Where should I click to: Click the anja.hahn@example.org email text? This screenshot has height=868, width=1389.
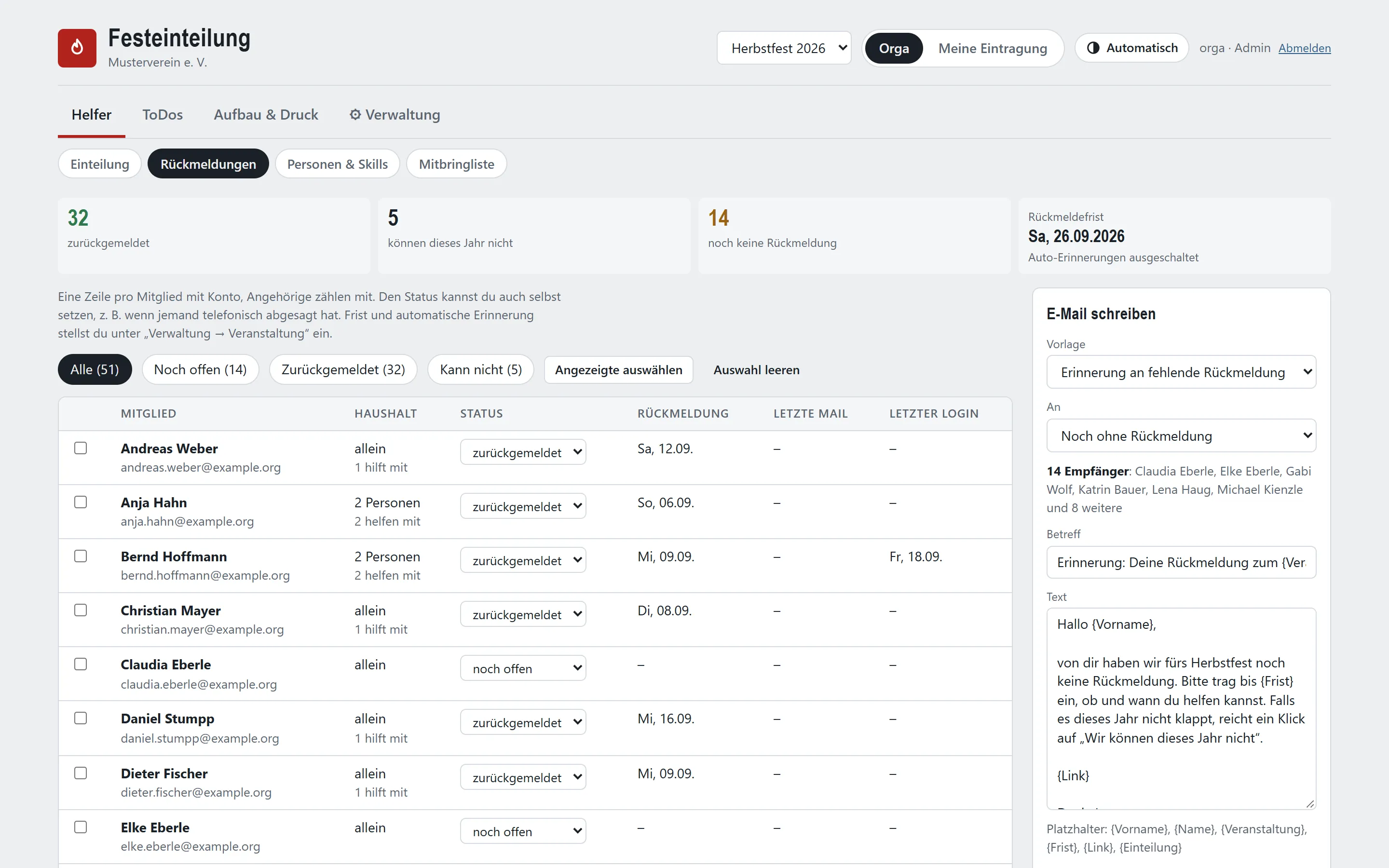pos(187,521)
